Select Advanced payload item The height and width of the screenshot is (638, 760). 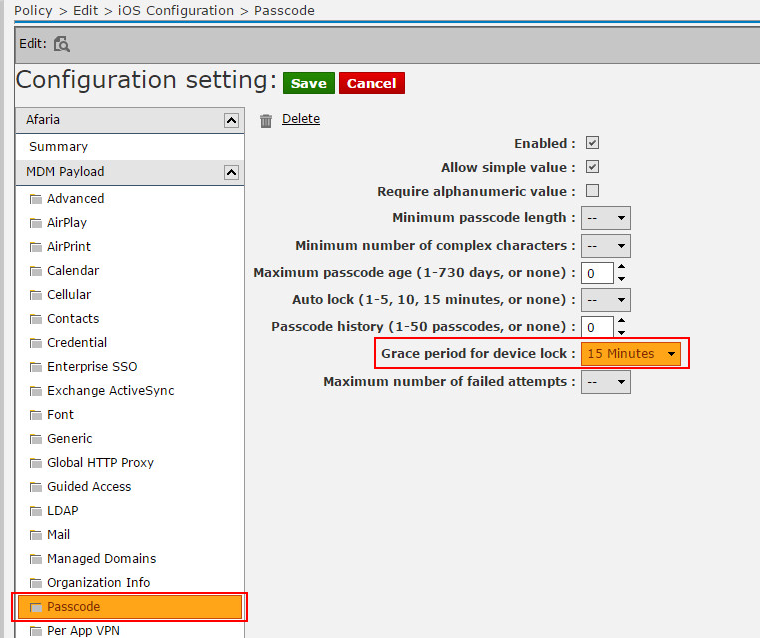(x=76, y=199)
